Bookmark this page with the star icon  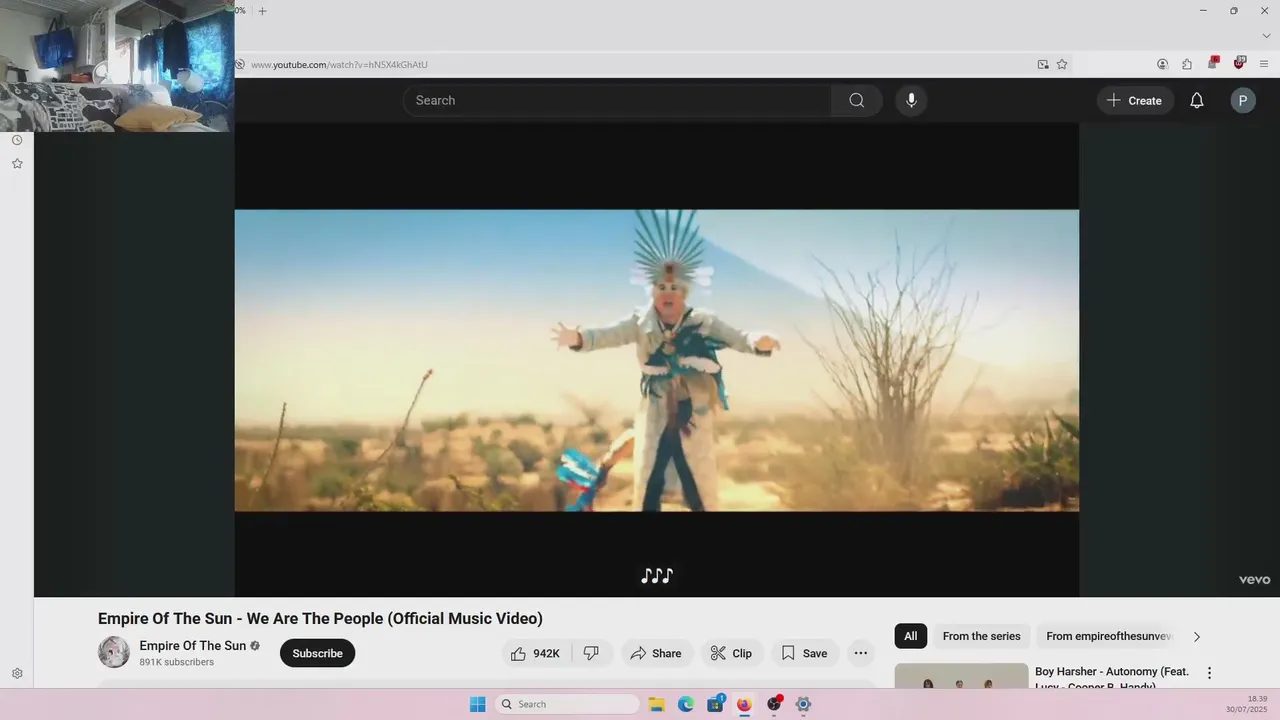1062,64
